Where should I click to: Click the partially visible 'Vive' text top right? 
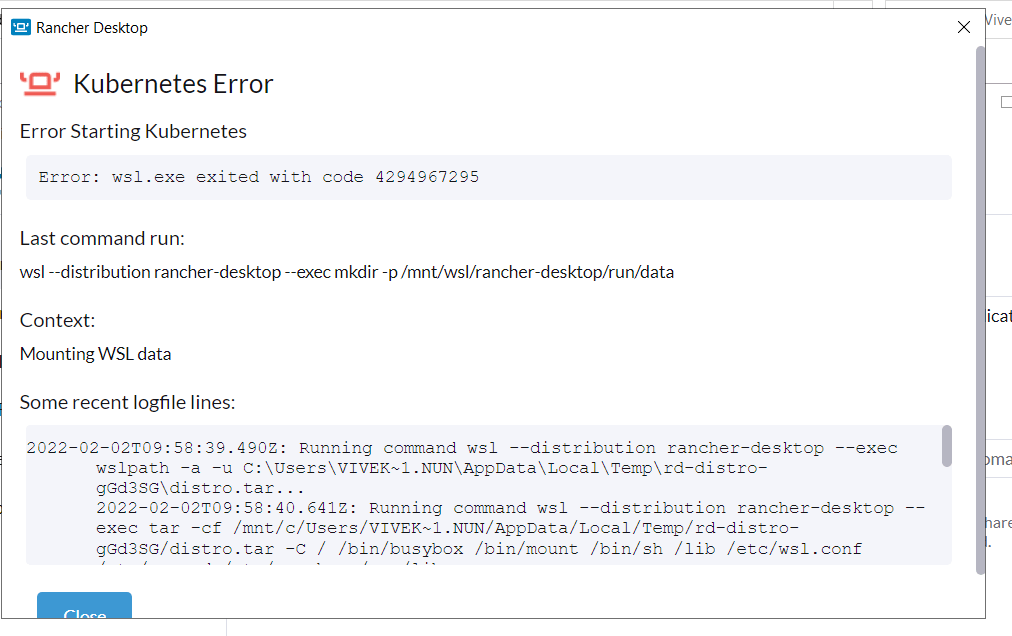click(1000, 19)
